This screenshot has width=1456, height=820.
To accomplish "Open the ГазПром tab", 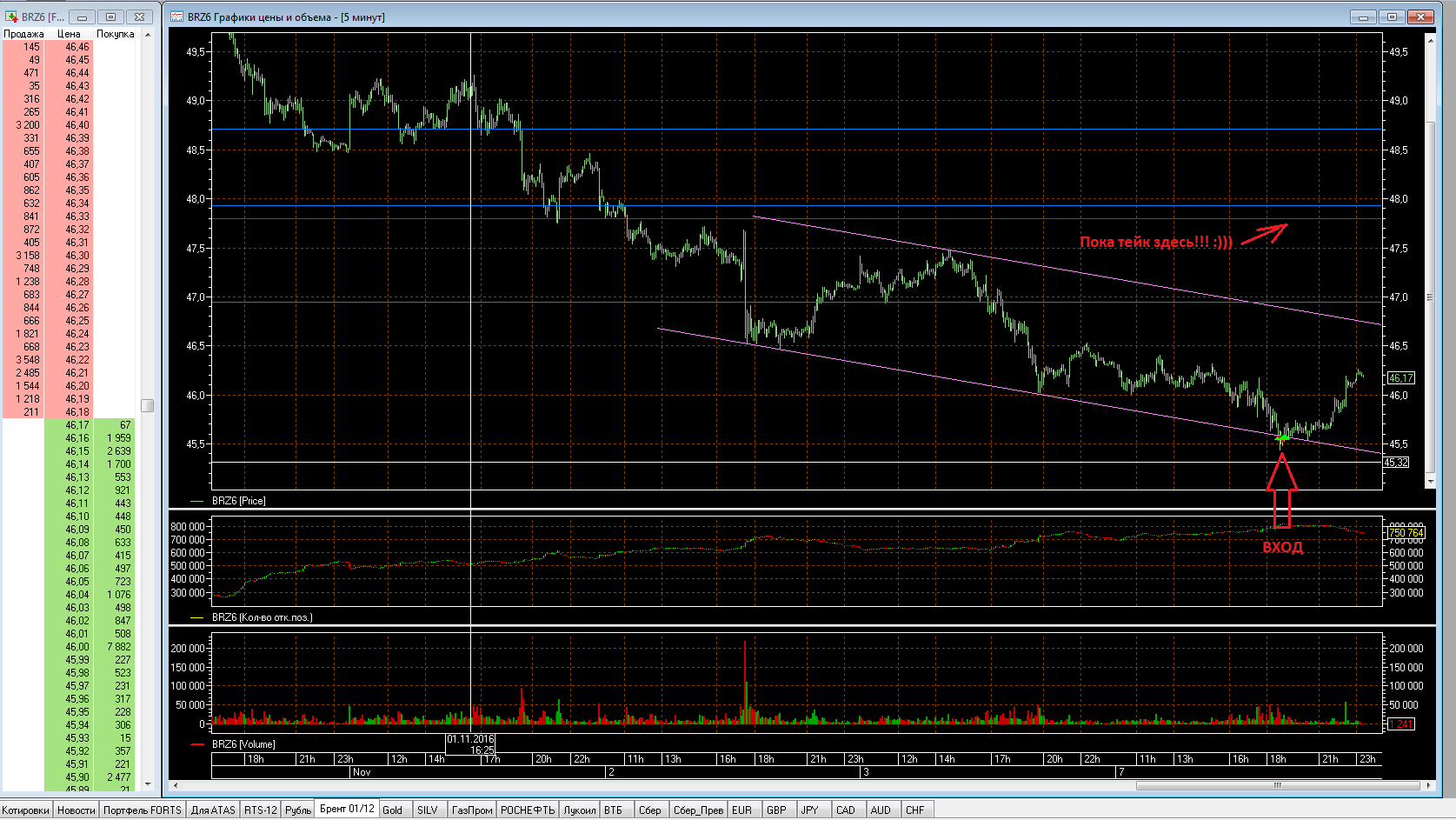I will tap(472, 810).
